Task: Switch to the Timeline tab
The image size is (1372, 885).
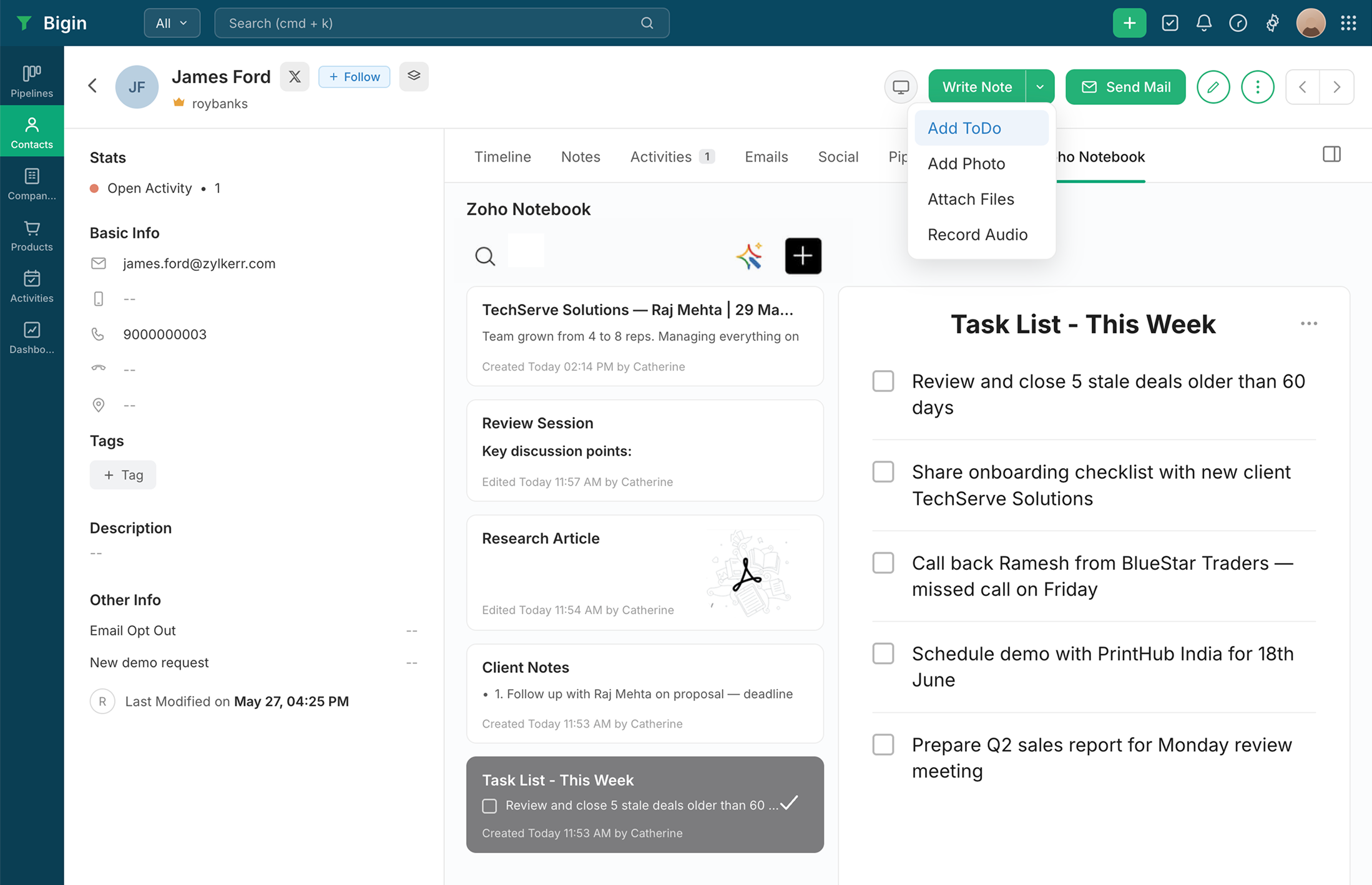Action: coord(502,157)
